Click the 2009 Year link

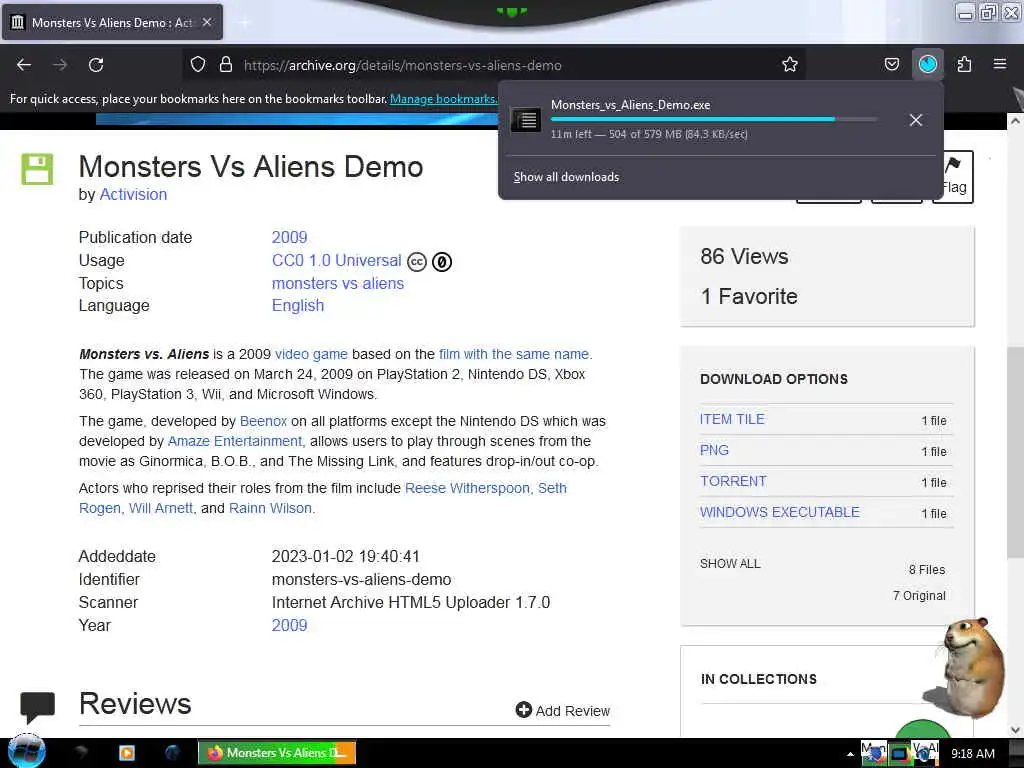coord(289,625)
